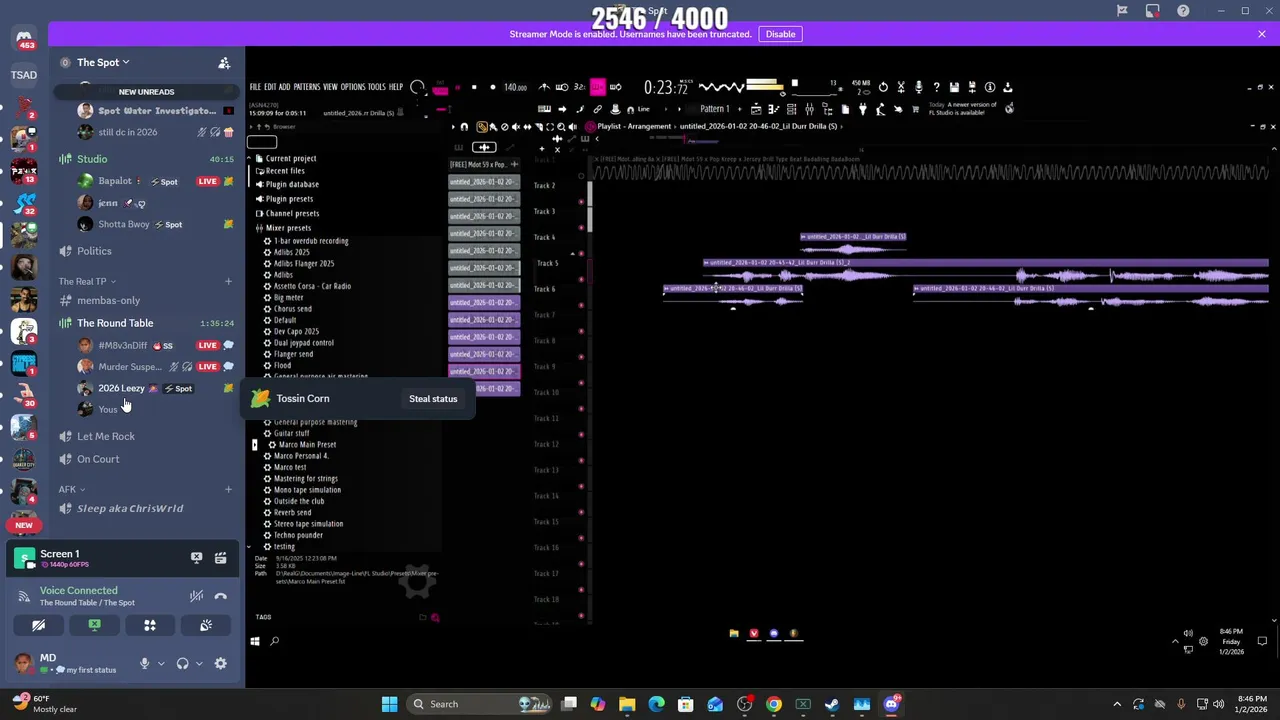This screenshot has width=1280, height=720.
Task: Open FL Studio EDIT menu
Action: (x=270, y=87)
